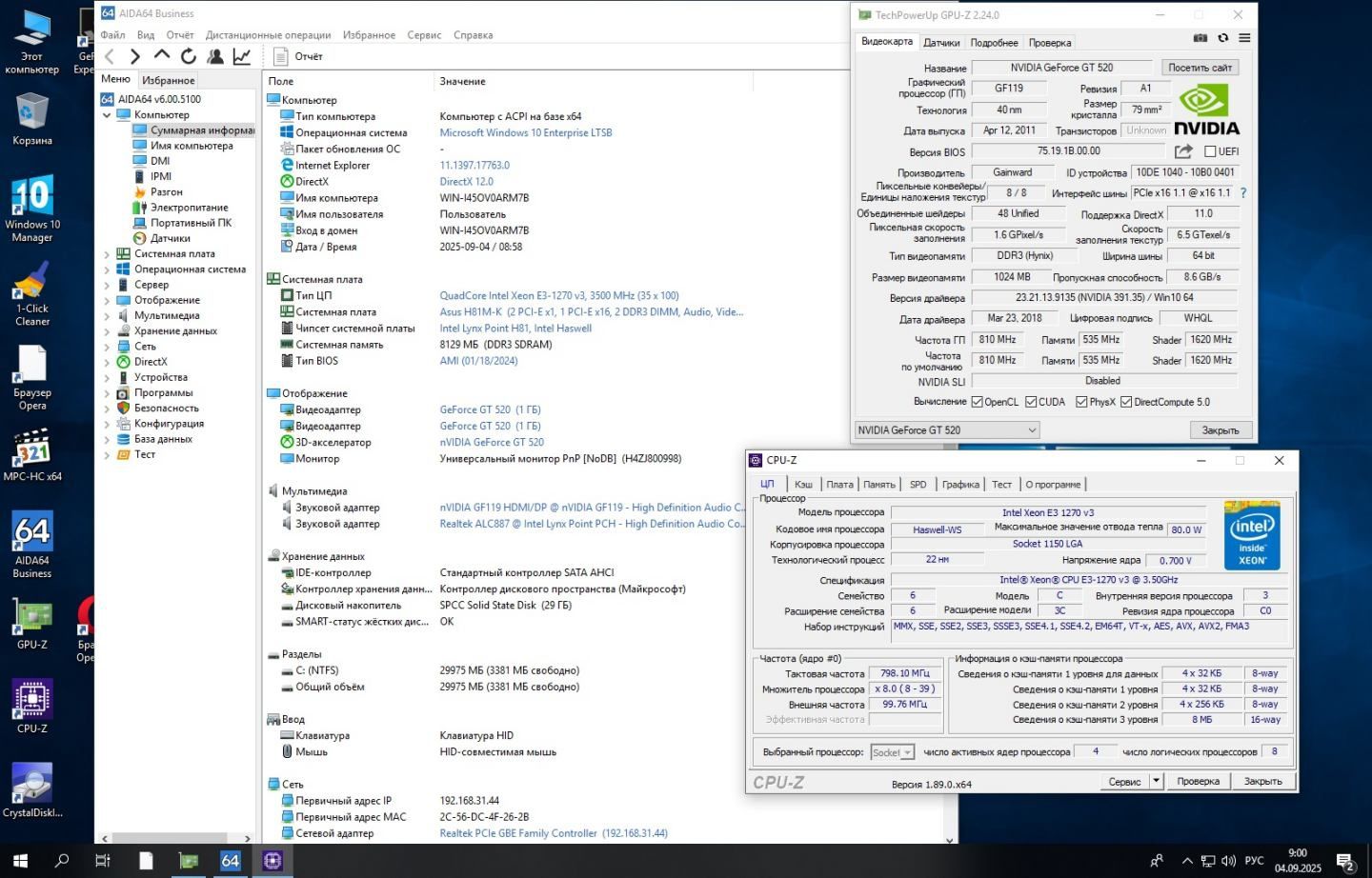
Task: Click the GPU-Z bus interface question mark
Action: (x=1243, y=193)
